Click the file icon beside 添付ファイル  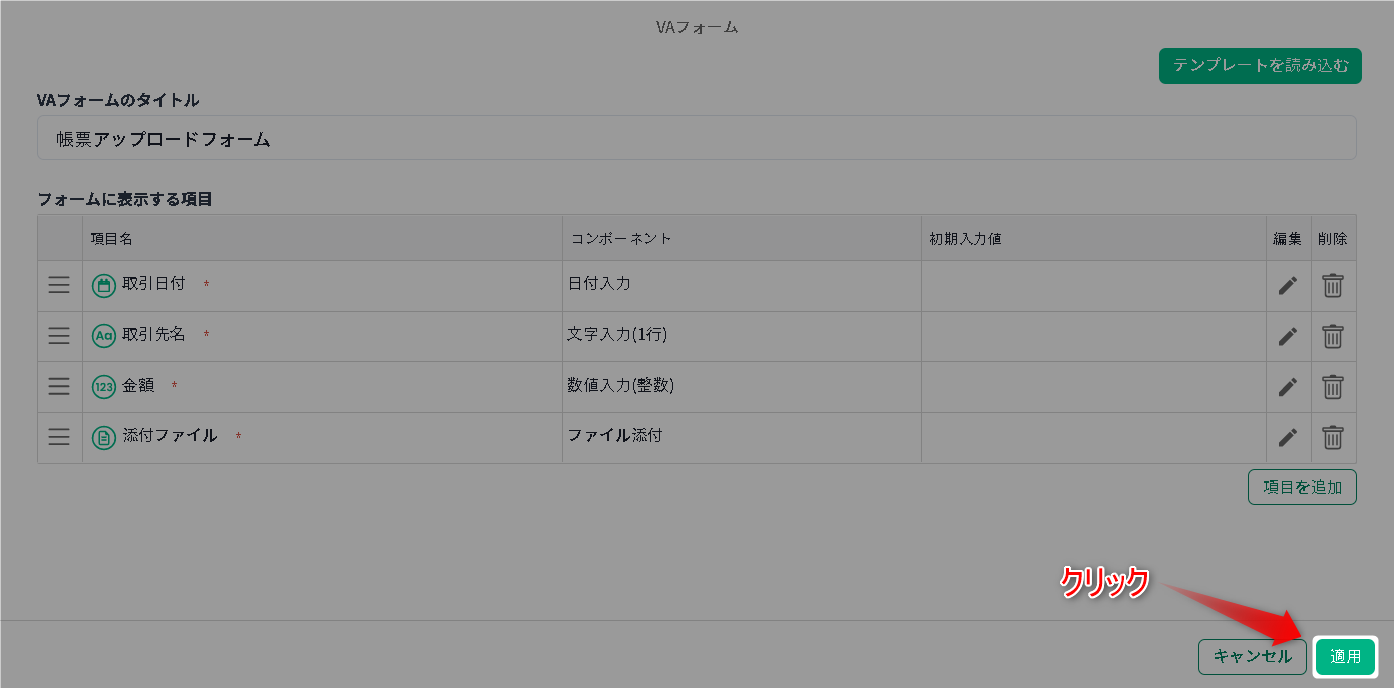[104, 437]
